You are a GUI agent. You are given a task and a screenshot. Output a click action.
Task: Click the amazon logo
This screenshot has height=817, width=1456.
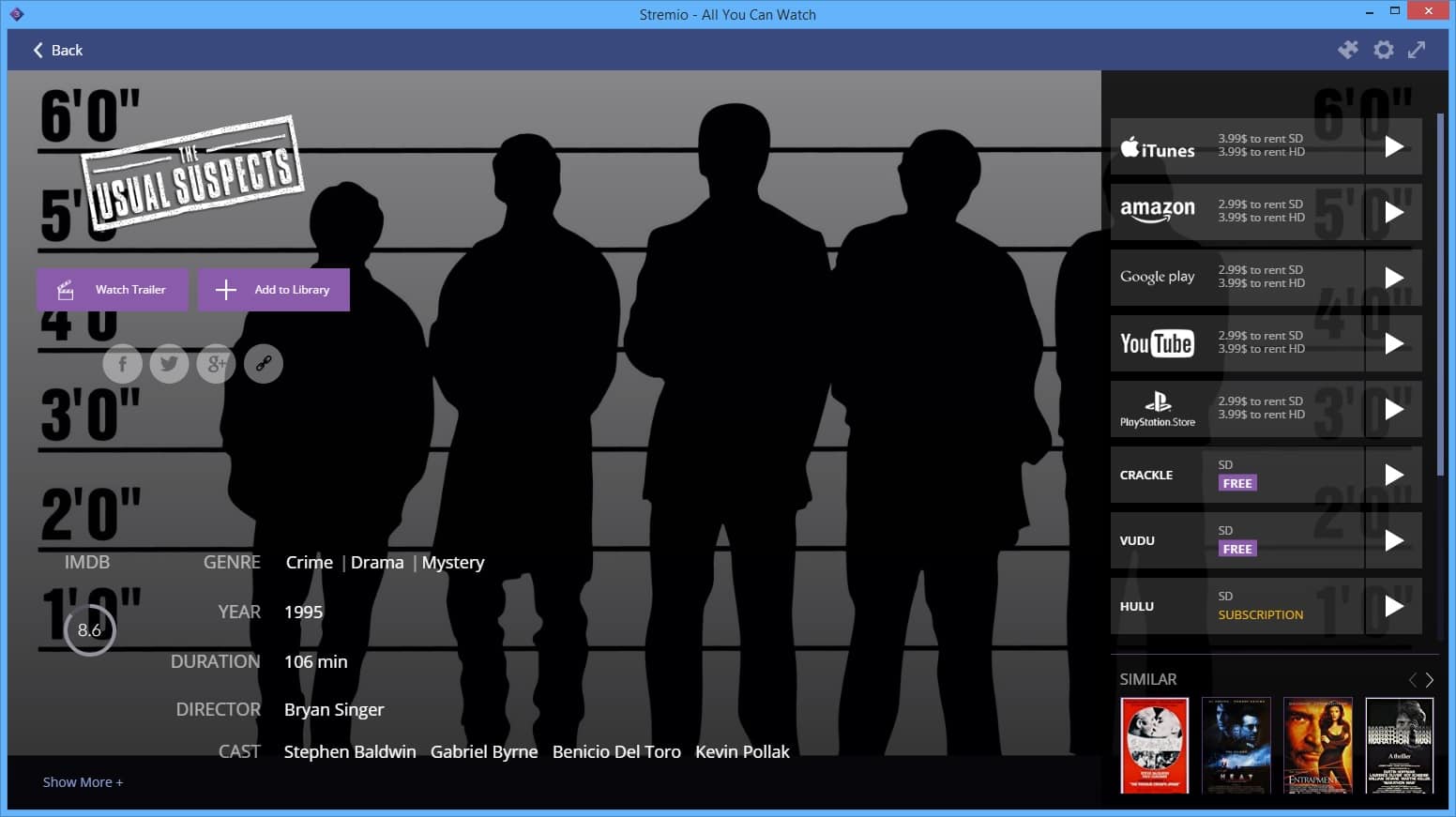pos(1158,210)
